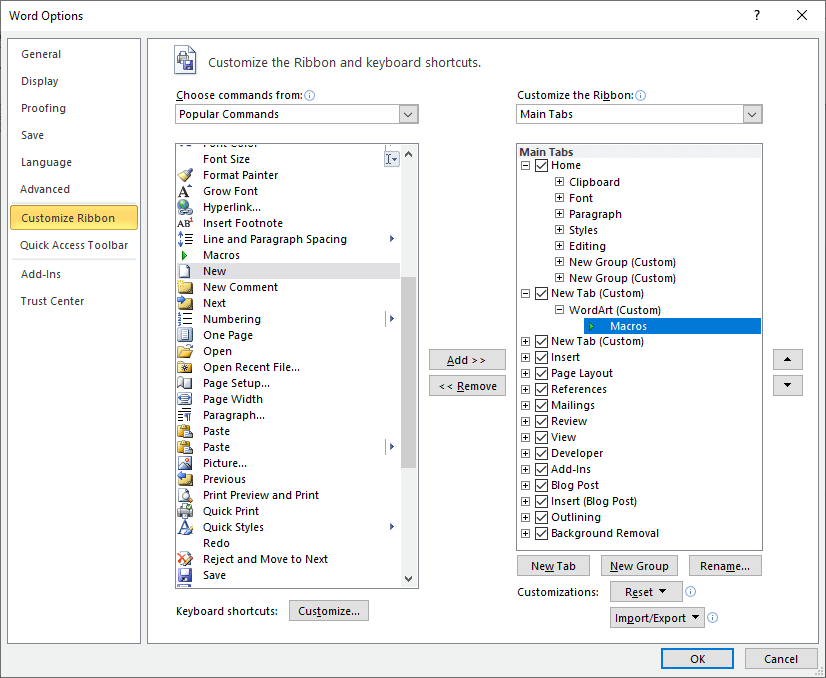The width and height of the screenshot is (826, 678).
Task: Click the New Comment icon
Action: 185,287
